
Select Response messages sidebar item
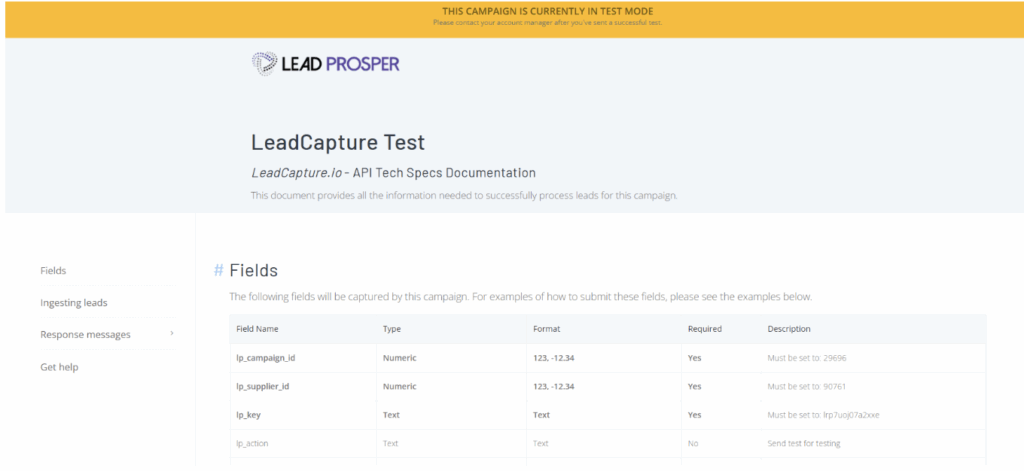(x=85, y=334)
